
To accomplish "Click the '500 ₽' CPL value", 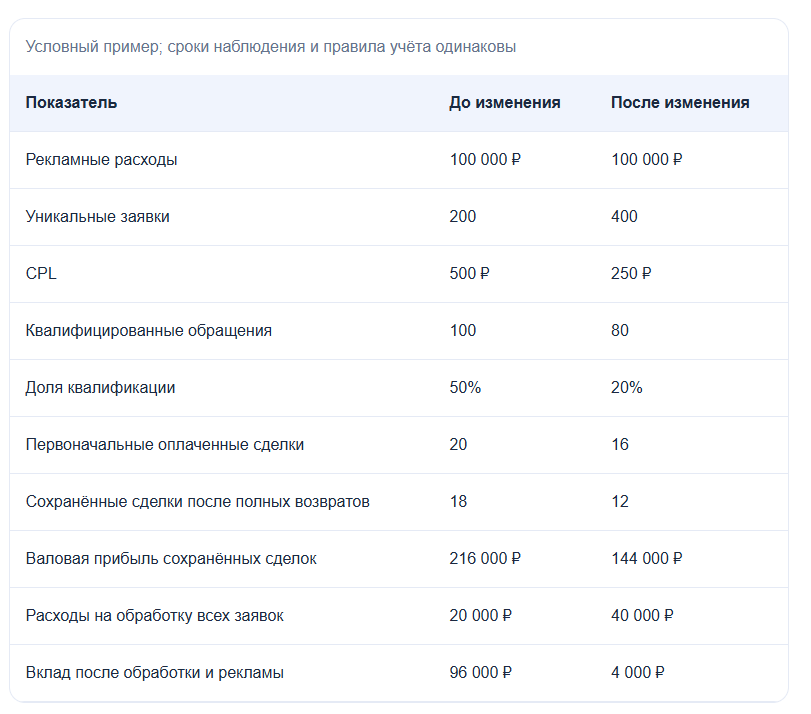I will click(469, 273).
